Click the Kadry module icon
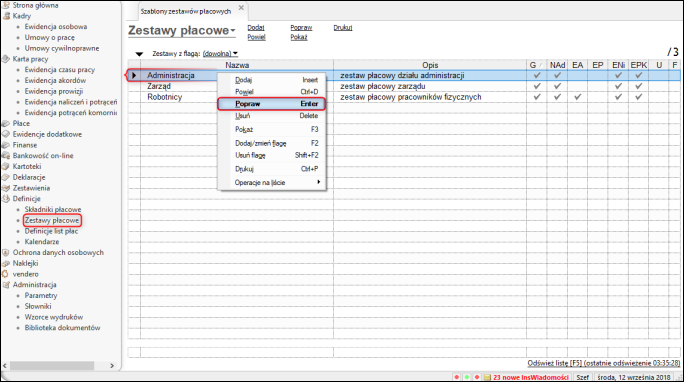The width and height of the screenshot is (684, 382). (x=6, y=16)
